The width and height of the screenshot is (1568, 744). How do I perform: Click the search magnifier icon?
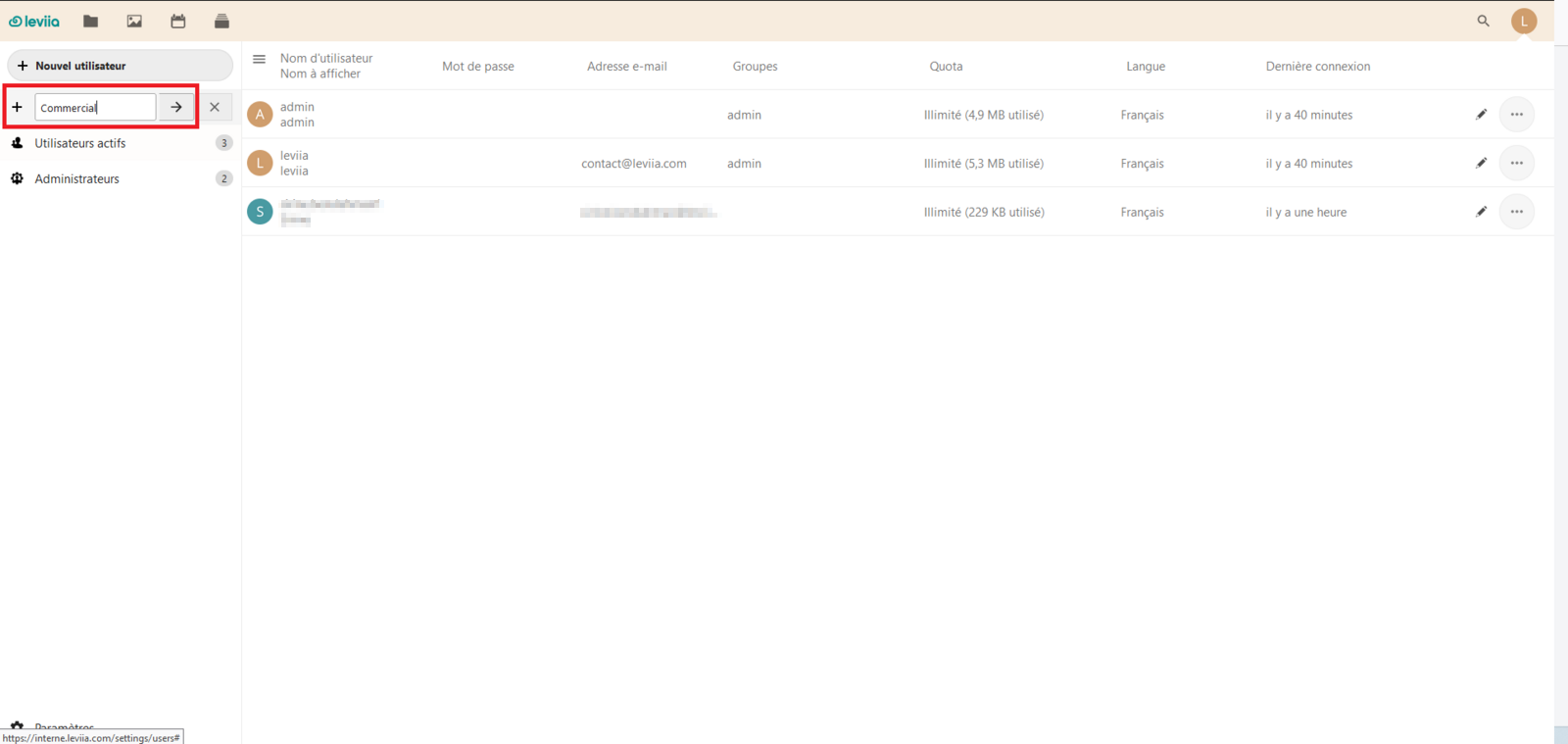point(1483,21)
